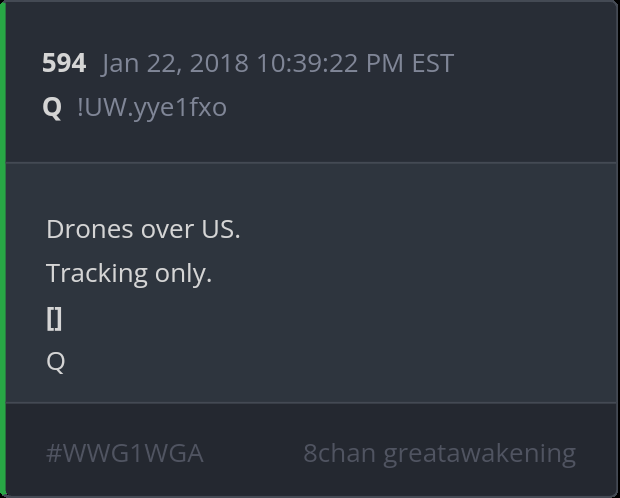
Task: Select the tripcode !UW.yye1fxo
Action: [151, 107]
